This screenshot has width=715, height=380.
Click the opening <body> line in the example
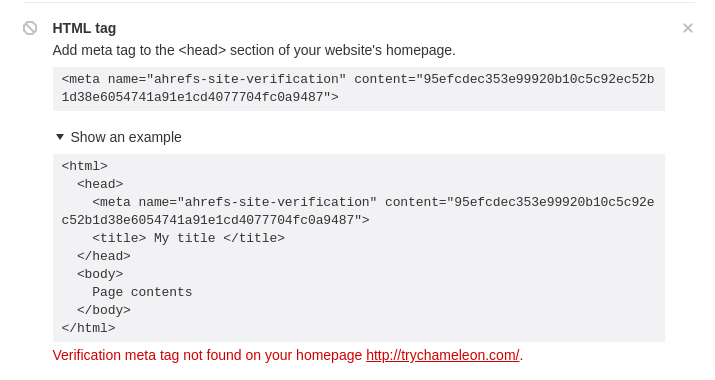(100, 274)
